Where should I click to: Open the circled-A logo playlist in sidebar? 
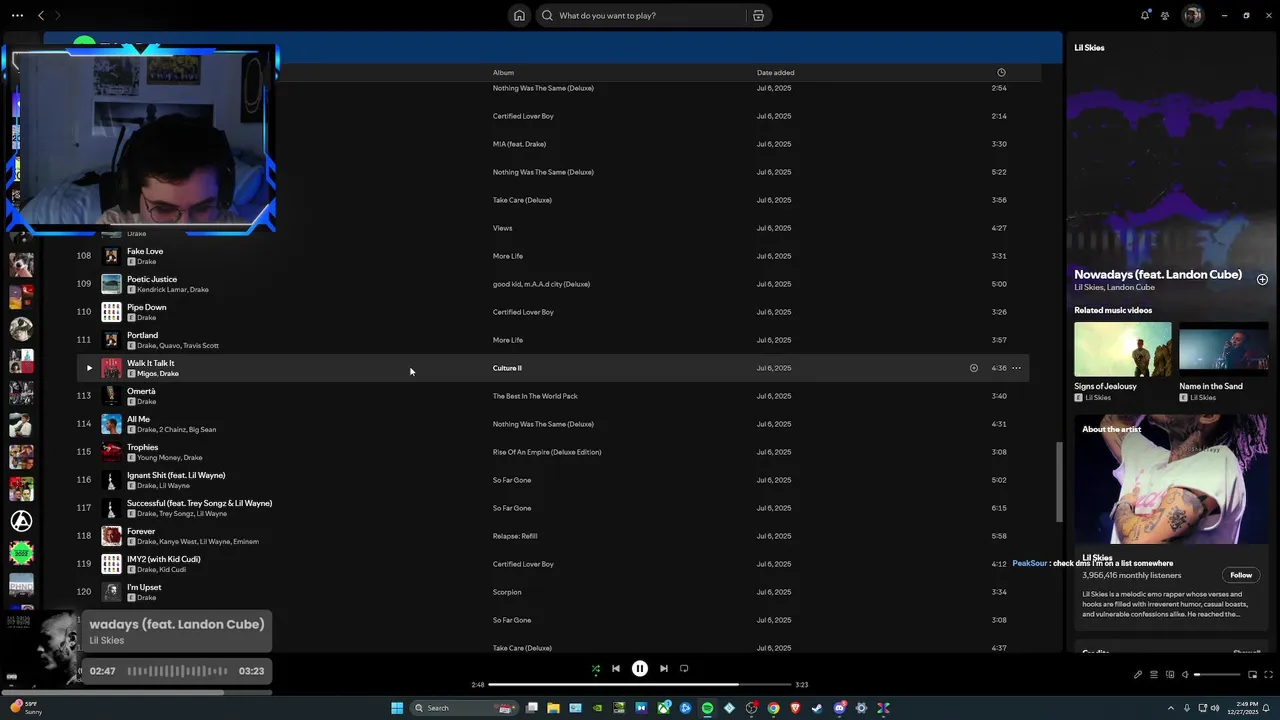pos(21,521)
